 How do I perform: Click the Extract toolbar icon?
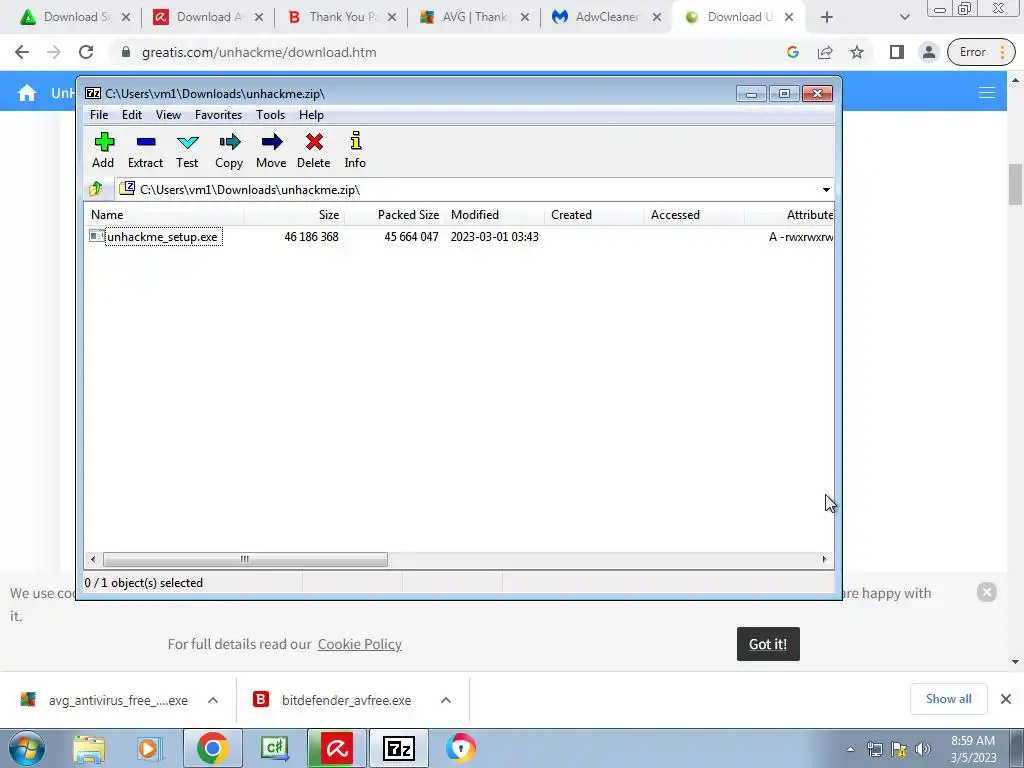click(x=145, y=151)
